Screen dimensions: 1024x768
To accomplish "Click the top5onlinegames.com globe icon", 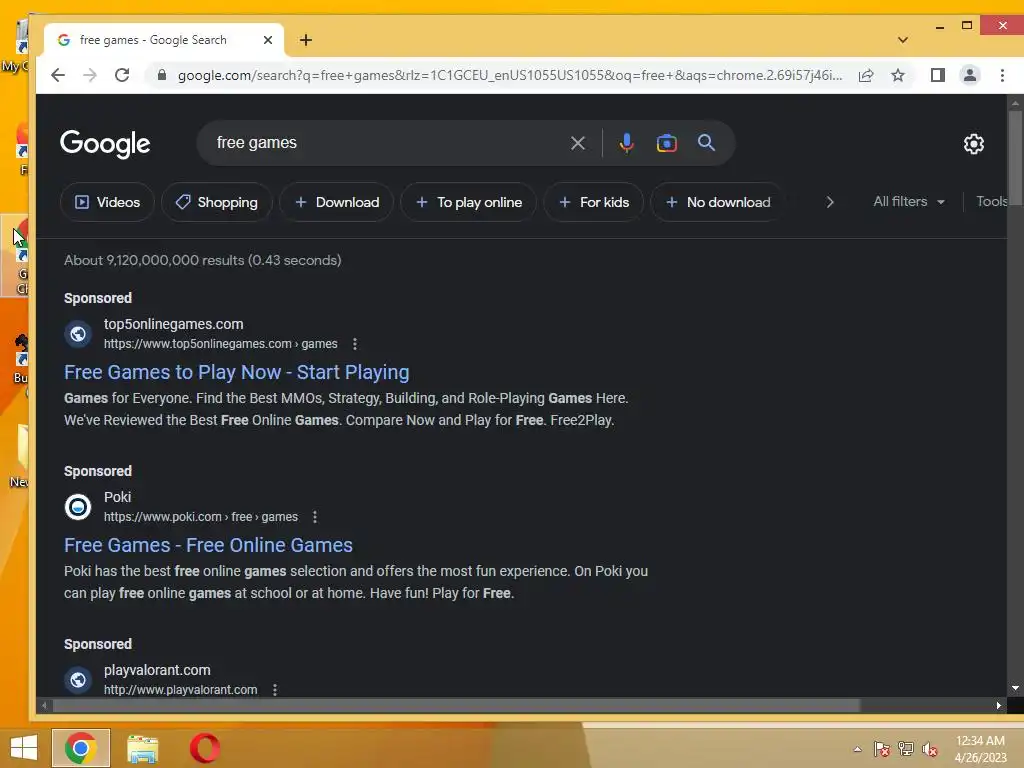I will [x=78, y=334].
